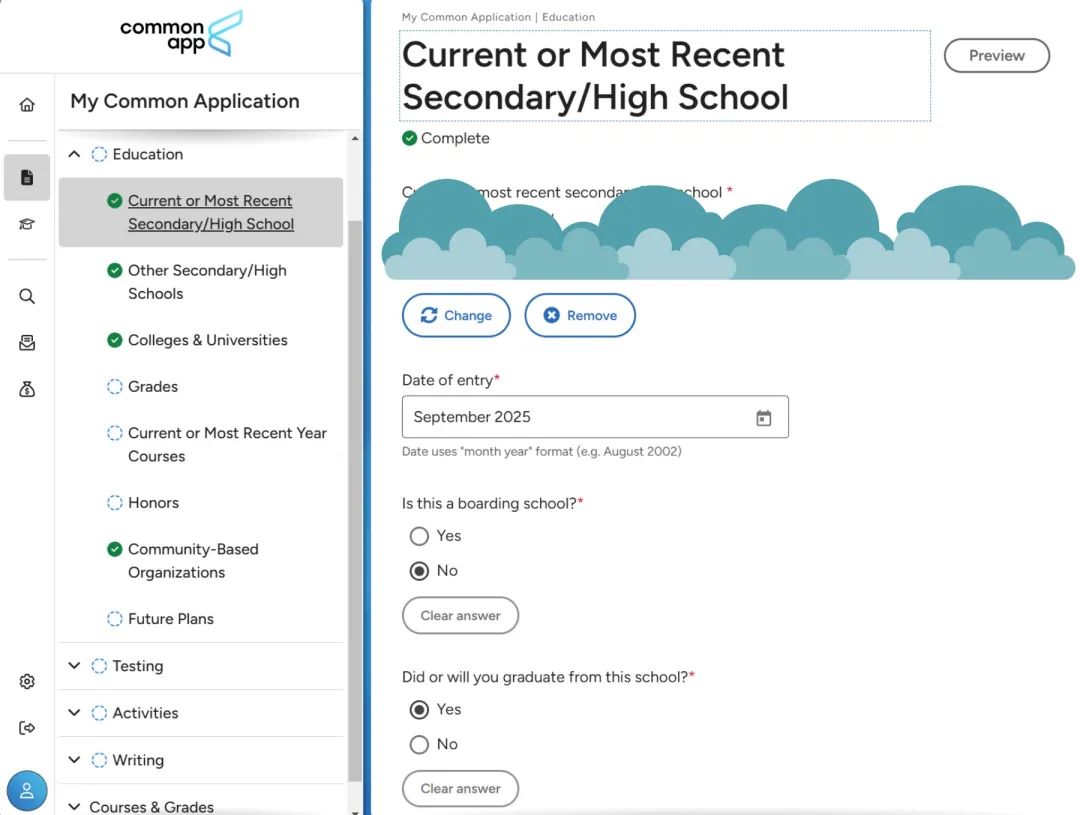Click the Common App logo
The height and width of the screenshot is (815, 1080).
click(181, 33)
